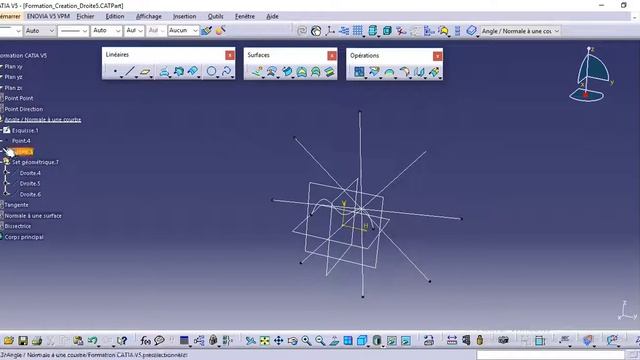This screenshot has width=640, height=360.
Task: Open the Angle / Normale à une courbe dropdown
Action: point(520,31)
